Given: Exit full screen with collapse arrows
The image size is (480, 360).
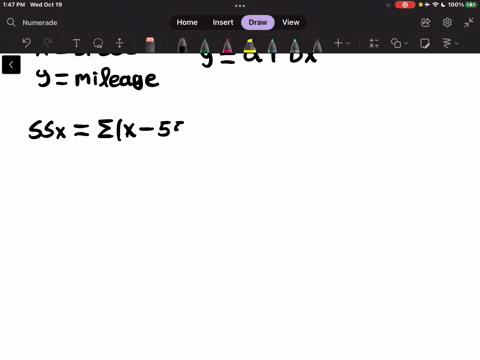Looking at the screenshot, I should point(469,22).
